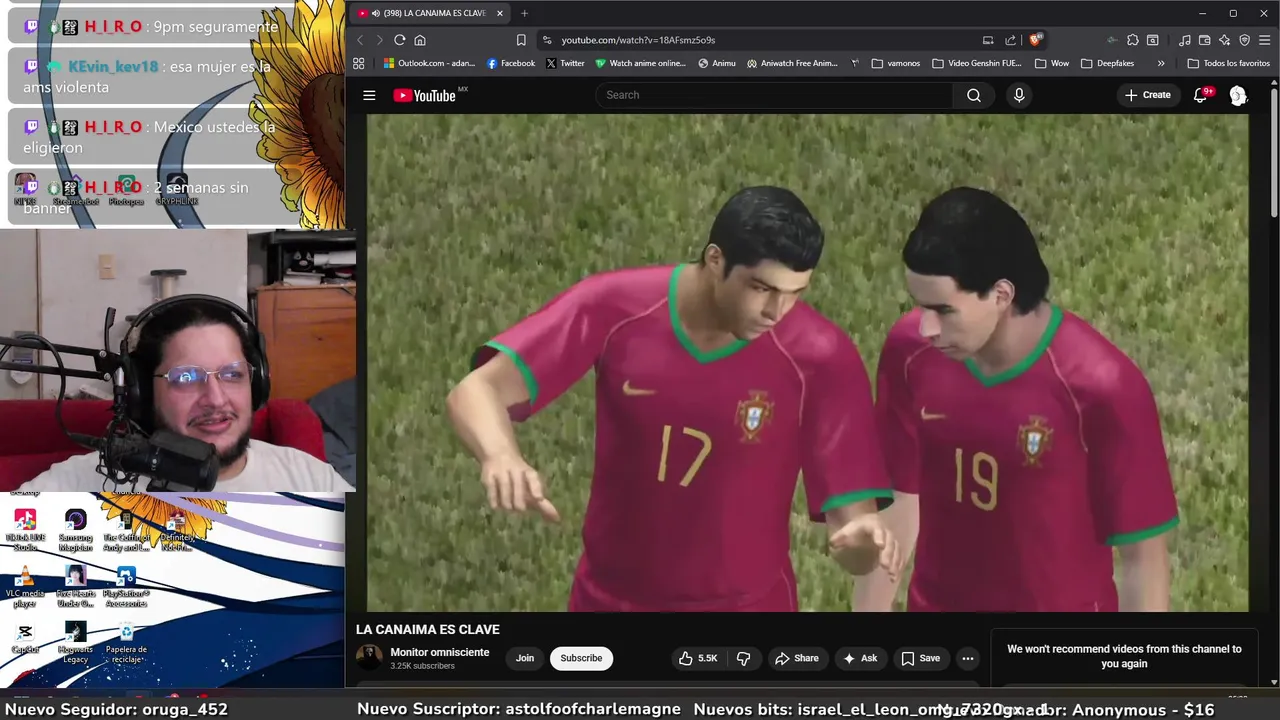This screenshot has width=1280, height=720.
Task: Show hidden bookmarks with the chevron
Action: pyautogui.click(x=1161, y=63)
